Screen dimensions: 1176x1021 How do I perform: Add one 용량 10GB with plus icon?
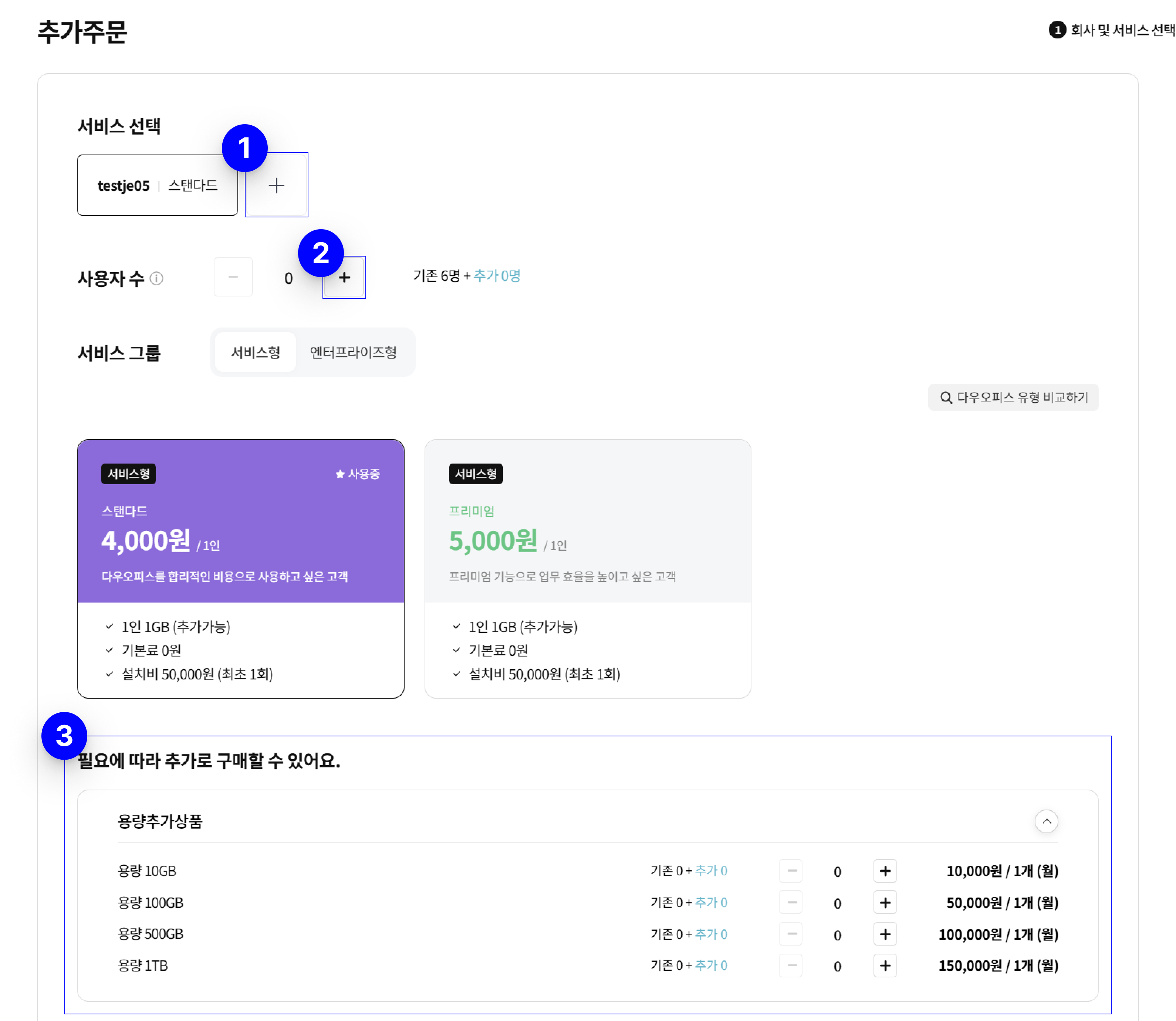pyautogui.click(x=885, y=871)
